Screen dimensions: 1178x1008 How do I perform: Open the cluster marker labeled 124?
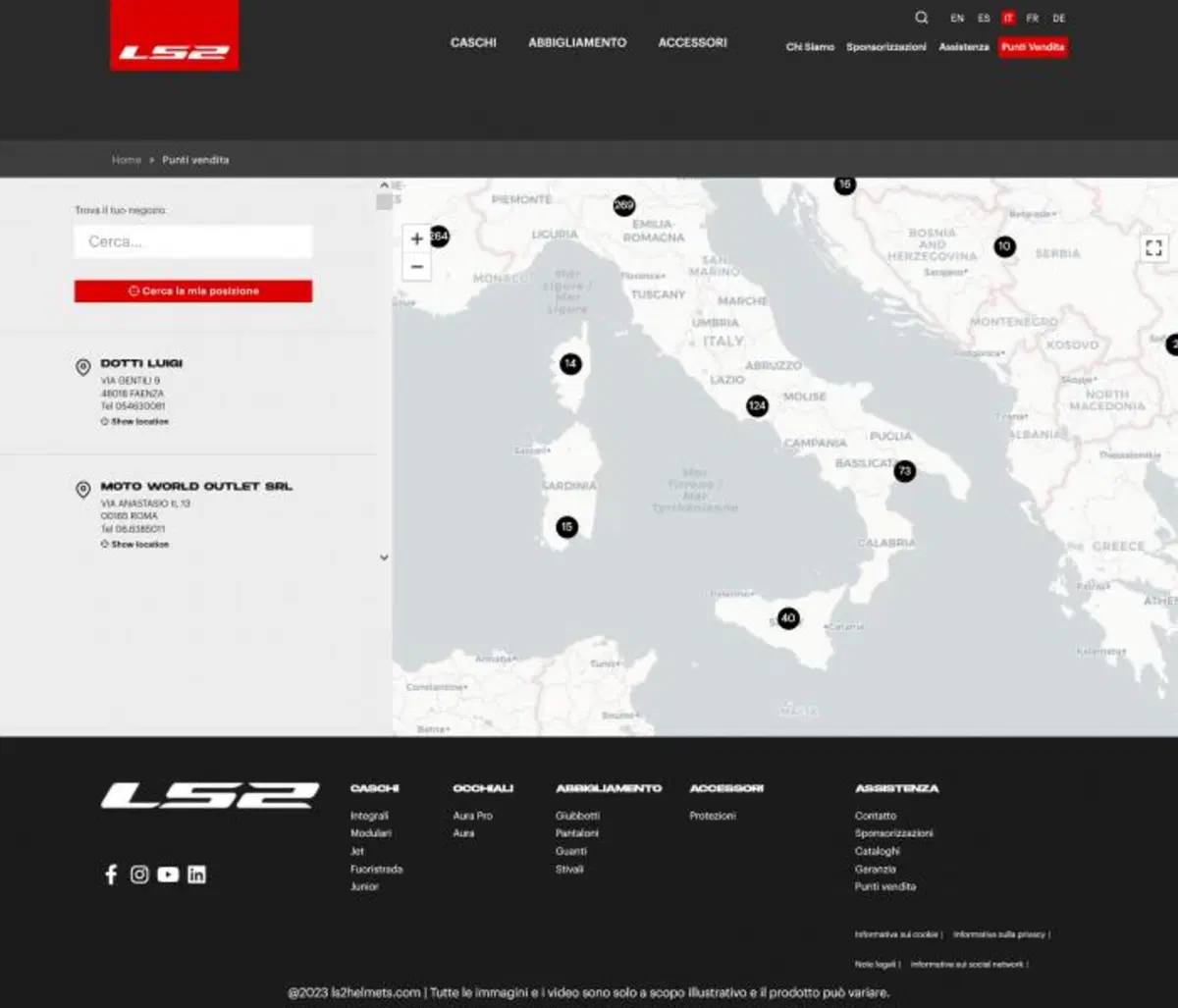pos(757,405)
